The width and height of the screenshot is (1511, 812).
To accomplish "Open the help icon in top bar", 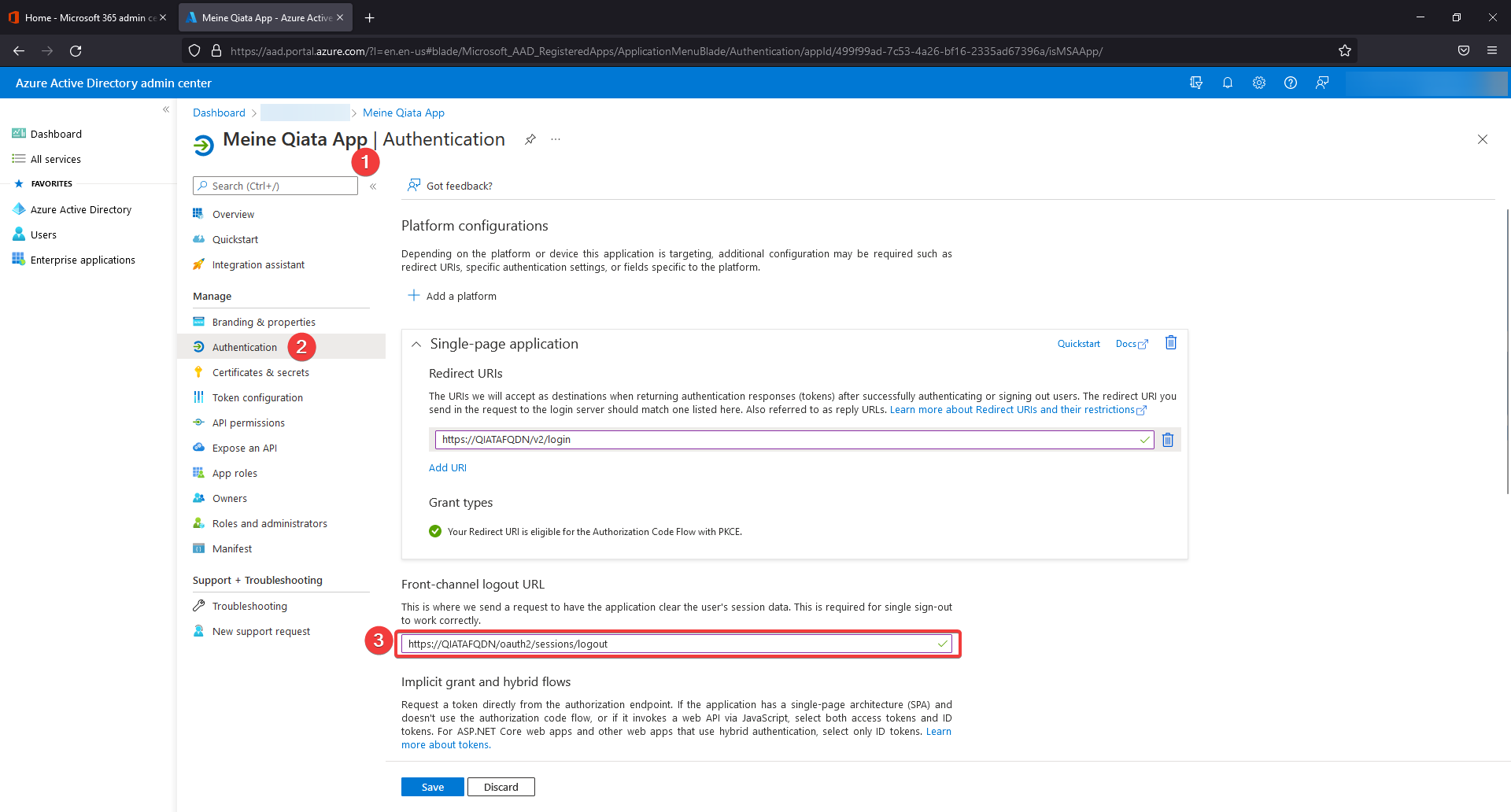I will [x=1291, y=83].
